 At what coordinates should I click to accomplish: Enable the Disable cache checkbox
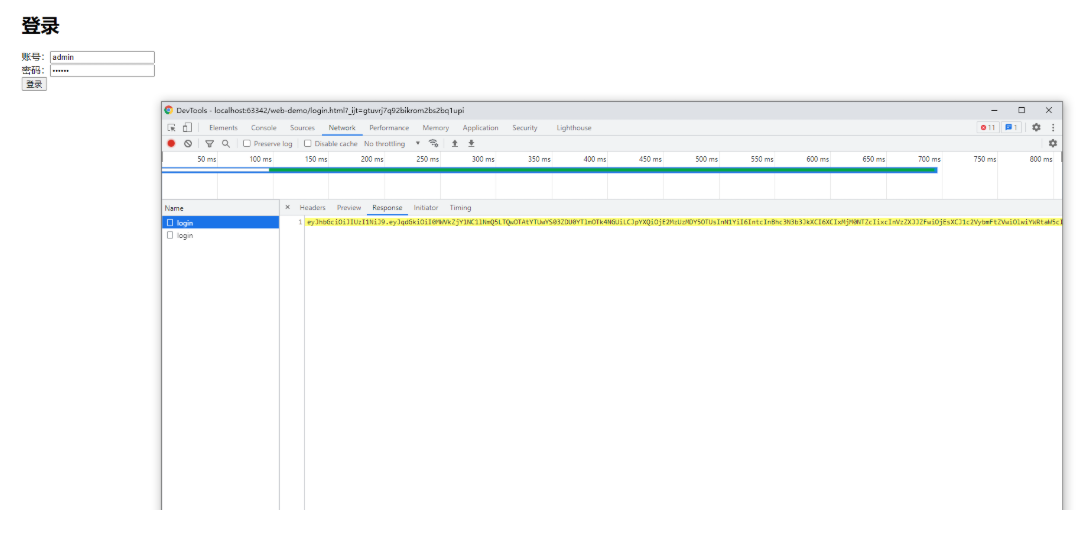[x=308, y=143]
